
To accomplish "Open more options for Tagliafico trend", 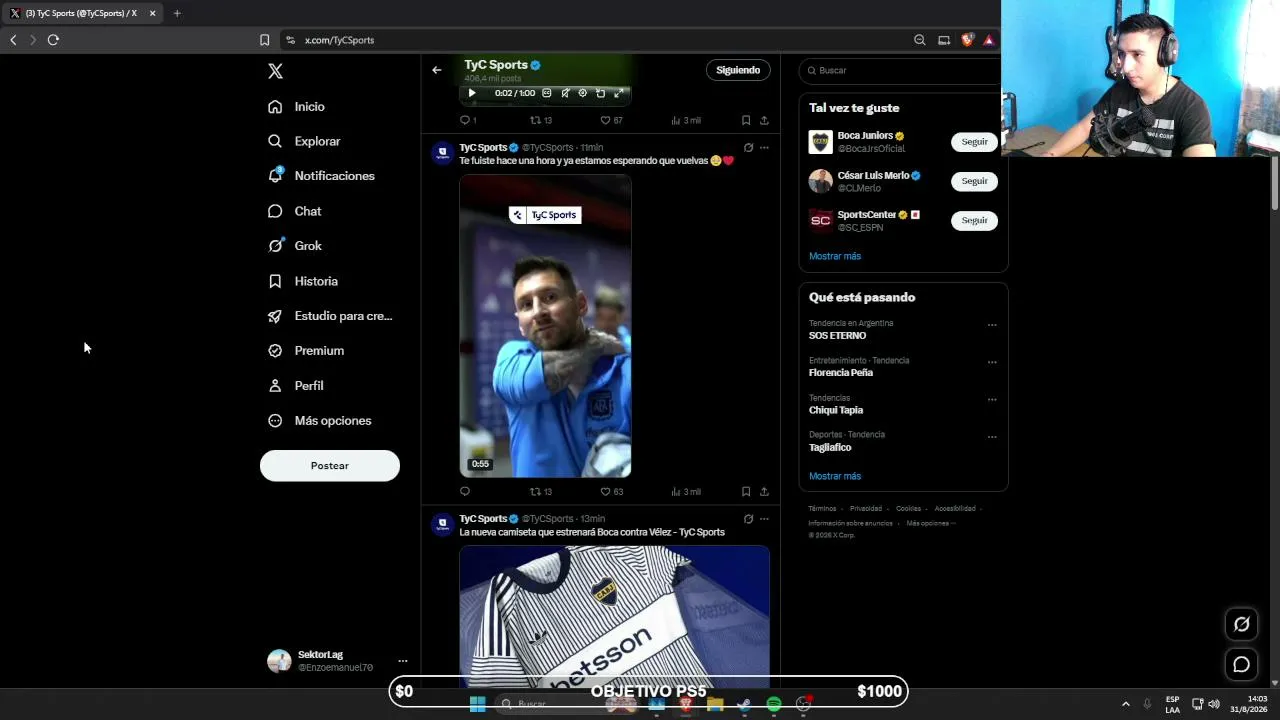I will pos(992,436).
